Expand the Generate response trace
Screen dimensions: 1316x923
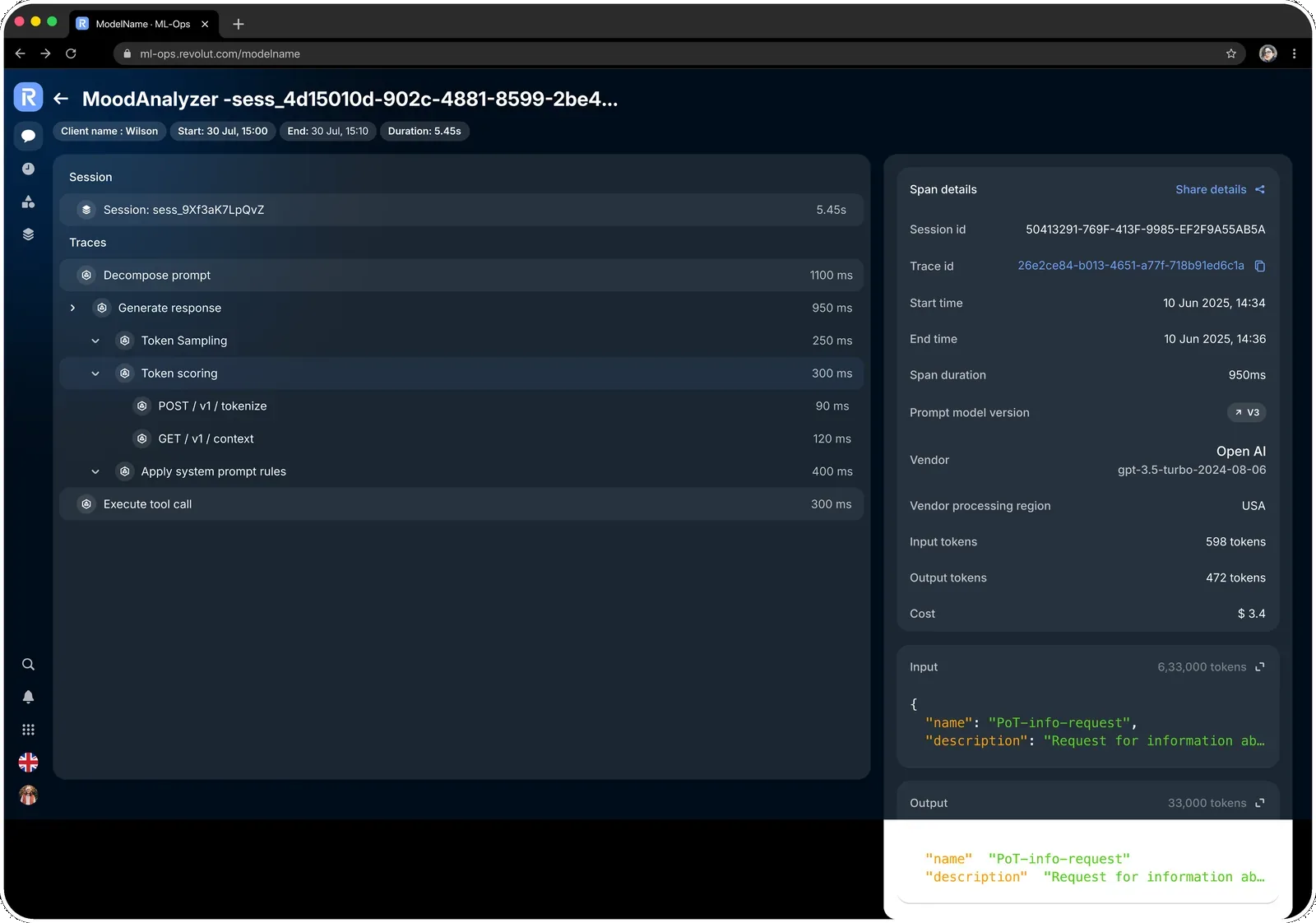point(72,308)
